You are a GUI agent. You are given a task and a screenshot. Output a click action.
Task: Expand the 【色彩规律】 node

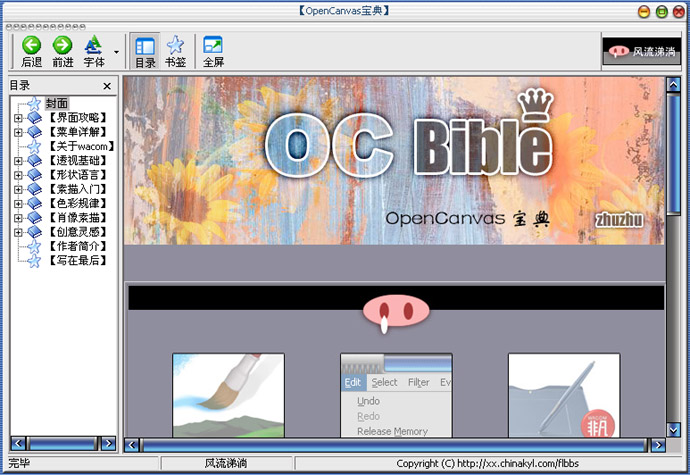(18, 203)
